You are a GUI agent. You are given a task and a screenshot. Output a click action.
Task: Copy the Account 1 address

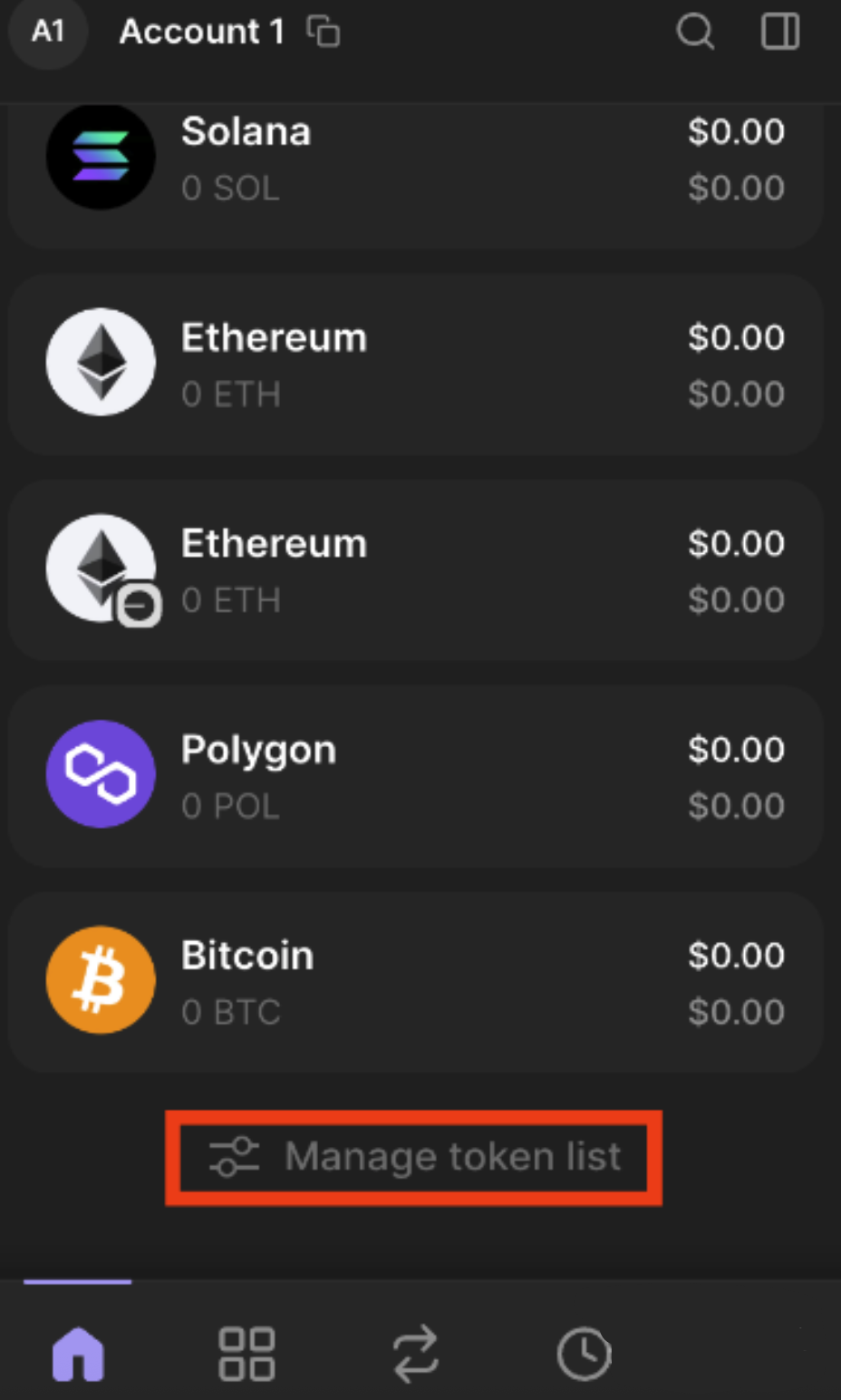pyautogui.click(x=324, y=32)
